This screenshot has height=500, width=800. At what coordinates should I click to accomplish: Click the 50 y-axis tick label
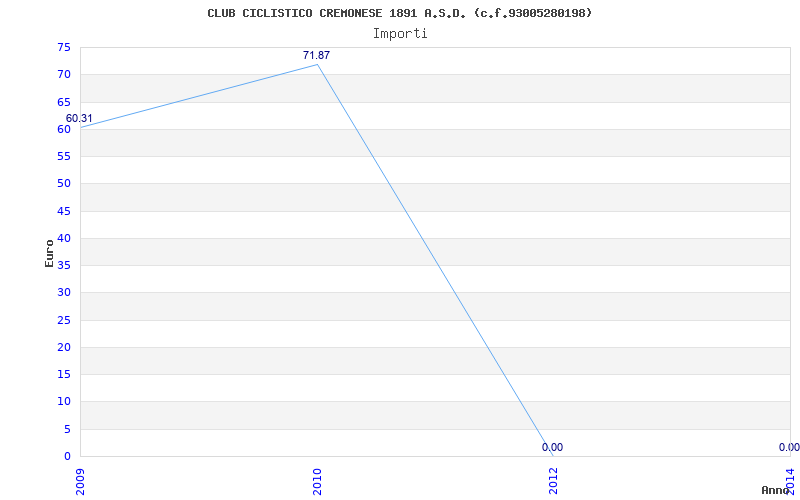[64, 184]
